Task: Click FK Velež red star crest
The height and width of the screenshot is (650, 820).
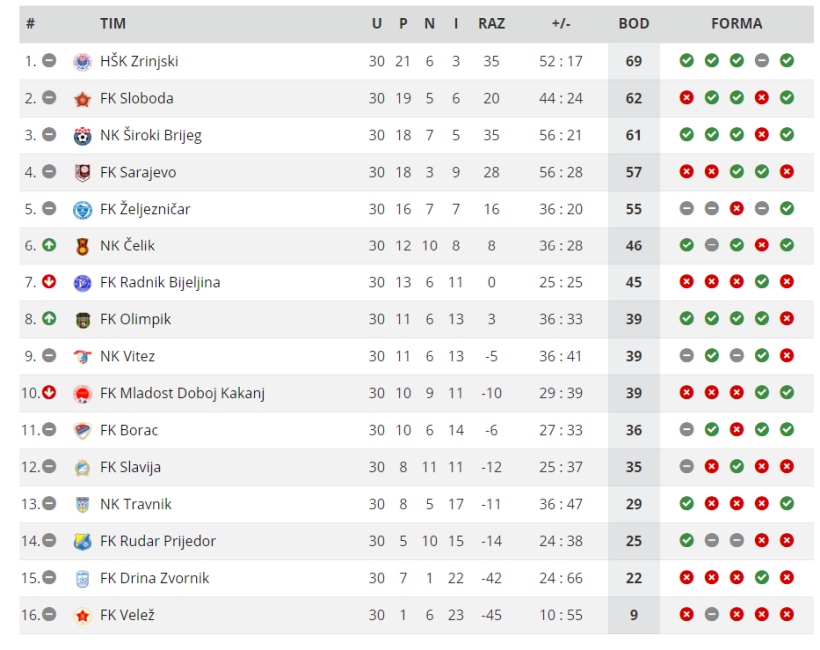Action: pyautogui.click(x=82, y=615)
